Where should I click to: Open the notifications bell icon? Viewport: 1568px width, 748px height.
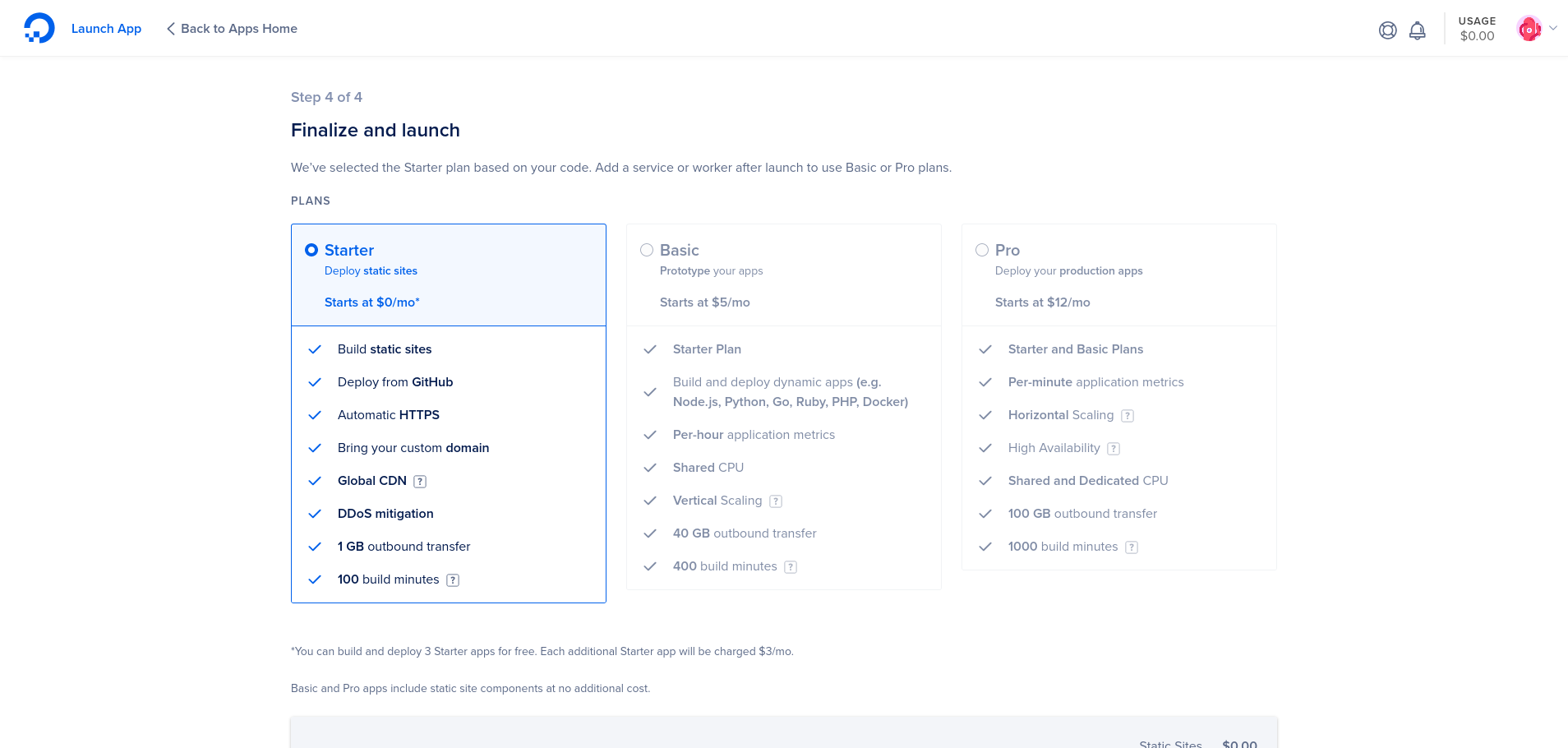[x=1417, y=30]
